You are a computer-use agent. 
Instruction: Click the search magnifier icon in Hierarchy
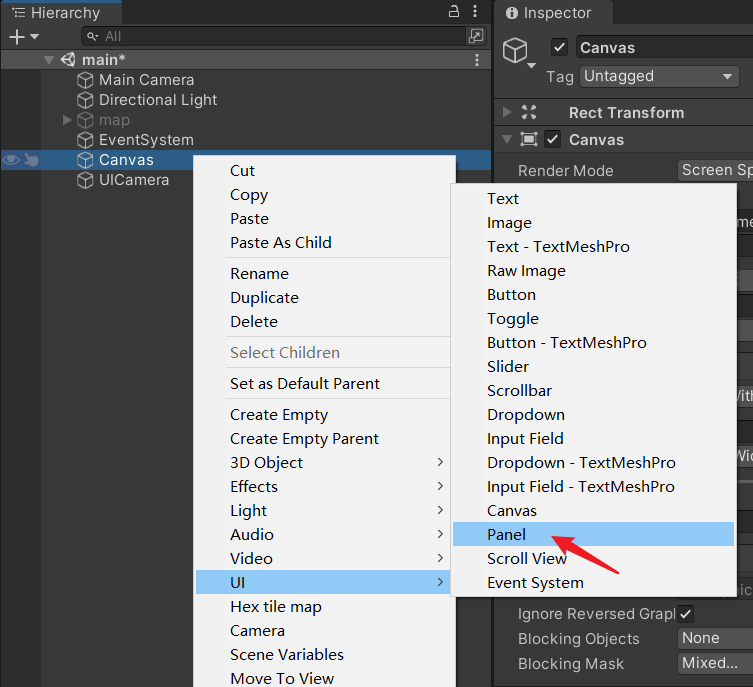click(x=92, y=36)
